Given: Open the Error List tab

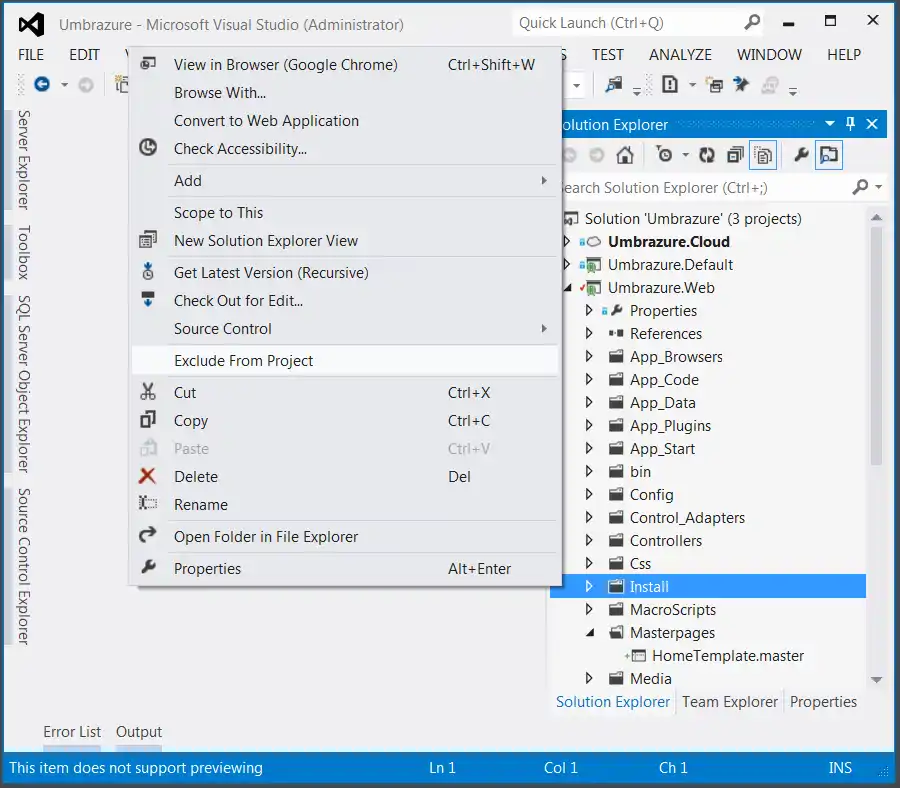Looking at the screenshot, I should [72, 732].
